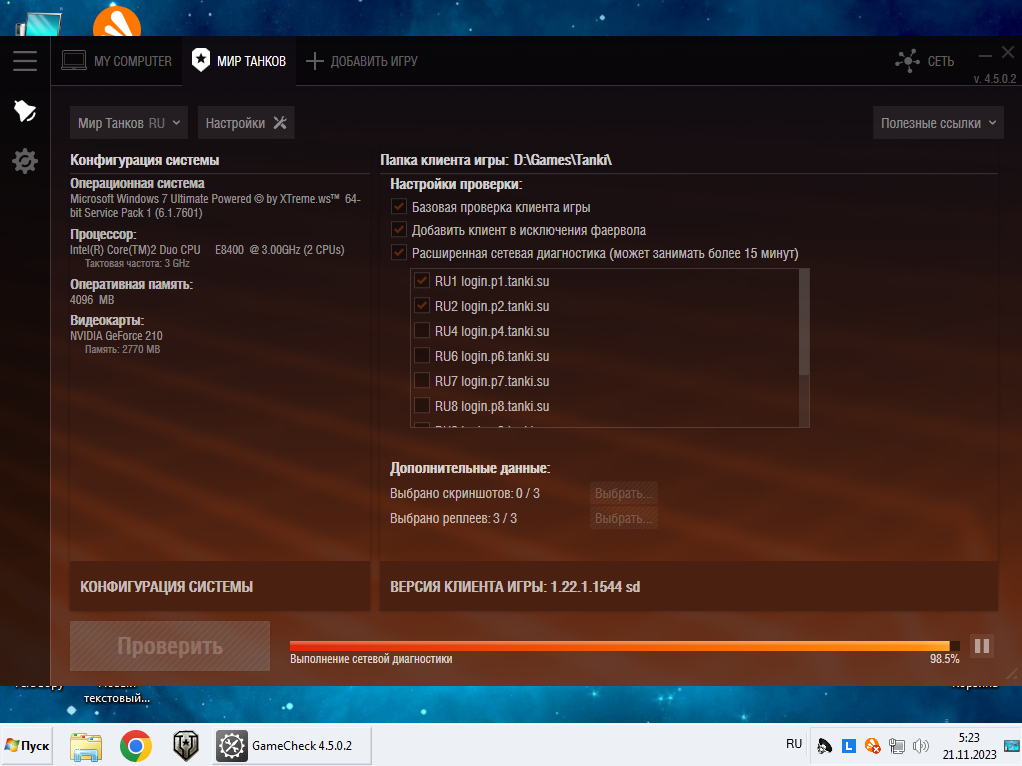Check RU8 login.p8.tanki.su server

pos(422,405)
